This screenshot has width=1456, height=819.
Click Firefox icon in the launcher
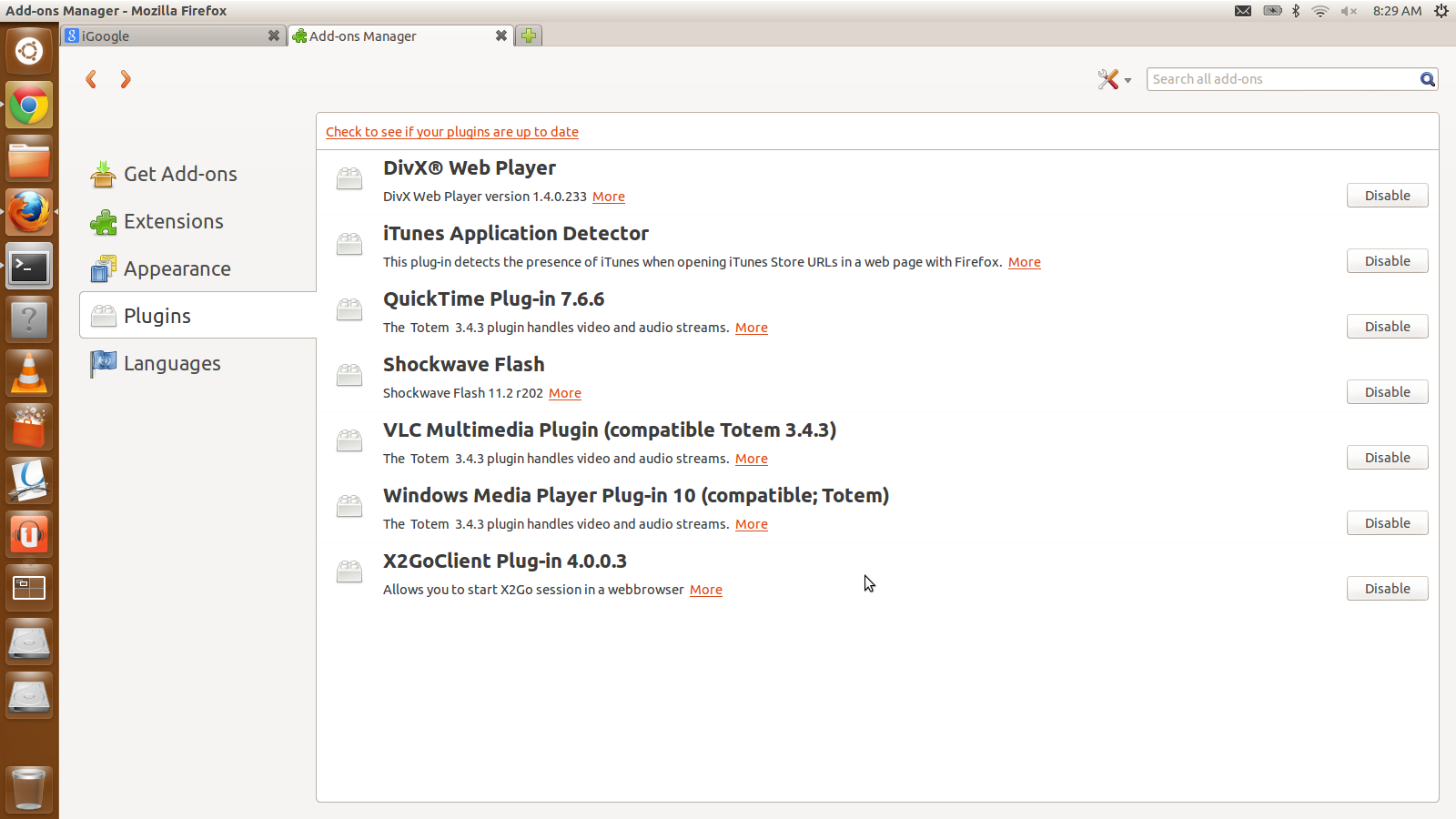click(29, 213)
